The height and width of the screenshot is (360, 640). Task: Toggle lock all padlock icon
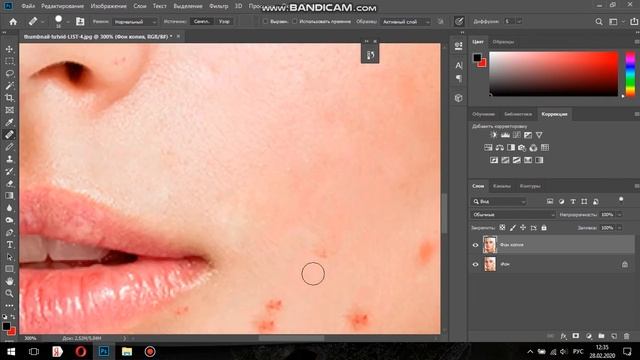click(x=544, y=228)
